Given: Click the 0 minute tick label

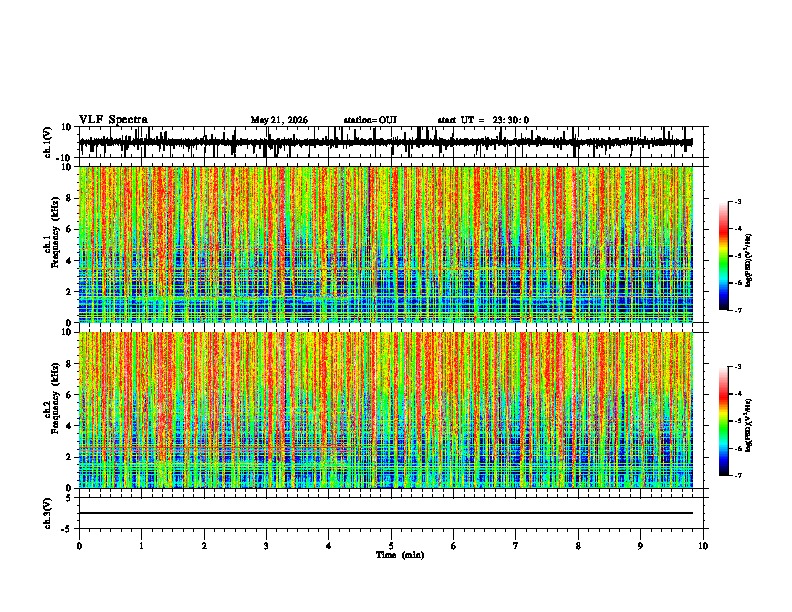Looking at the screenshot, I should click(x=79, y=546).
